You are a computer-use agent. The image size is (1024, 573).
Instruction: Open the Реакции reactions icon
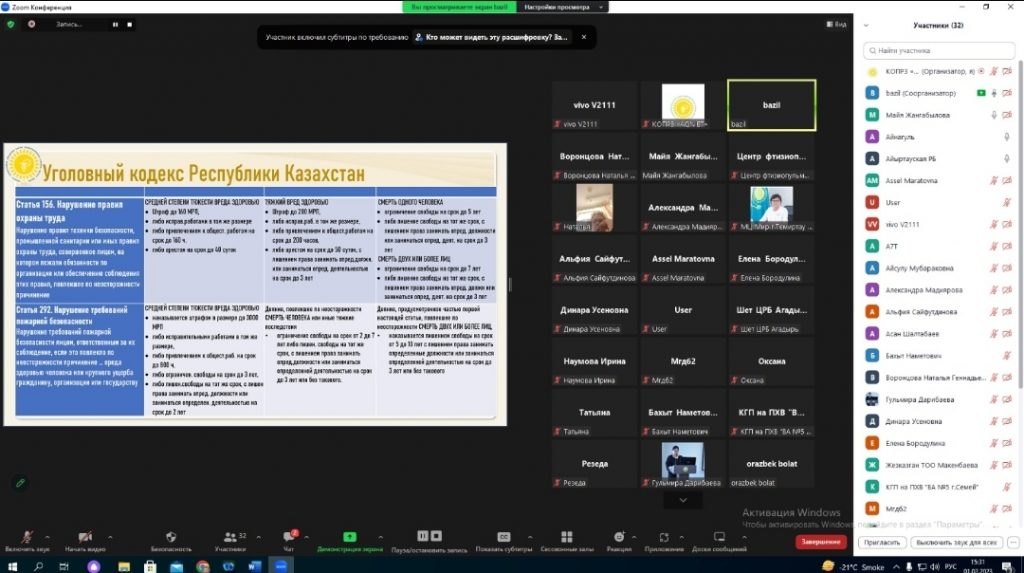(x=619, y=538)
